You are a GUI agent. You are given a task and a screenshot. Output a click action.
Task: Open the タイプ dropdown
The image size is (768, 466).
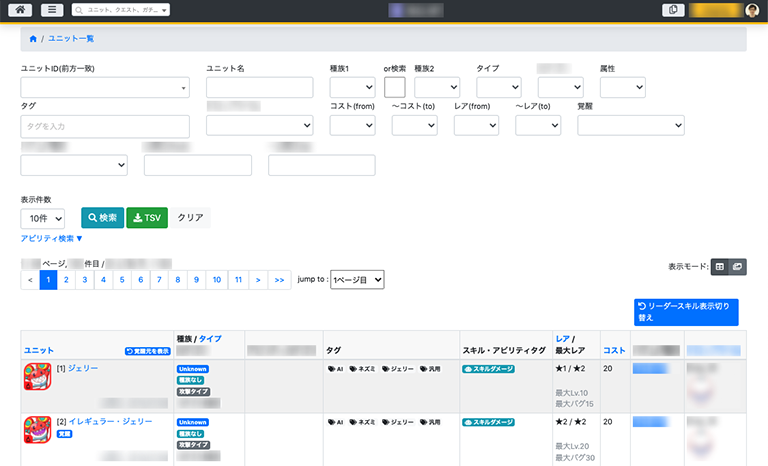pyautogui.click(x=499, y=87)
